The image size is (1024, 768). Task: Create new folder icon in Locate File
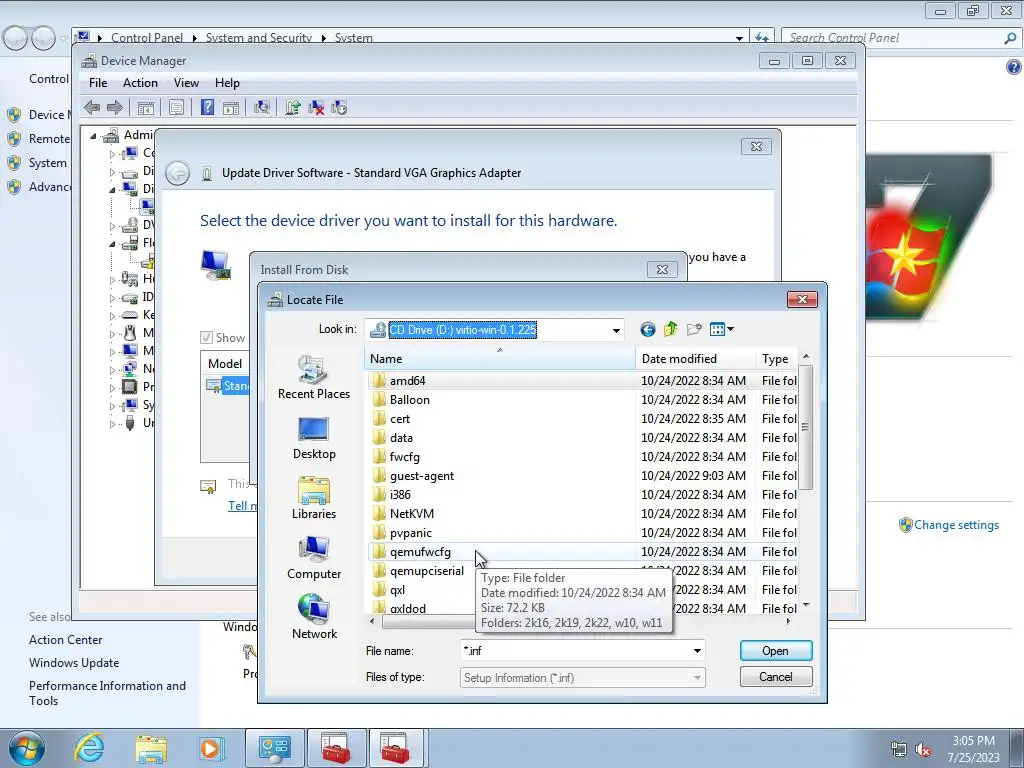[x=694, y=329]
